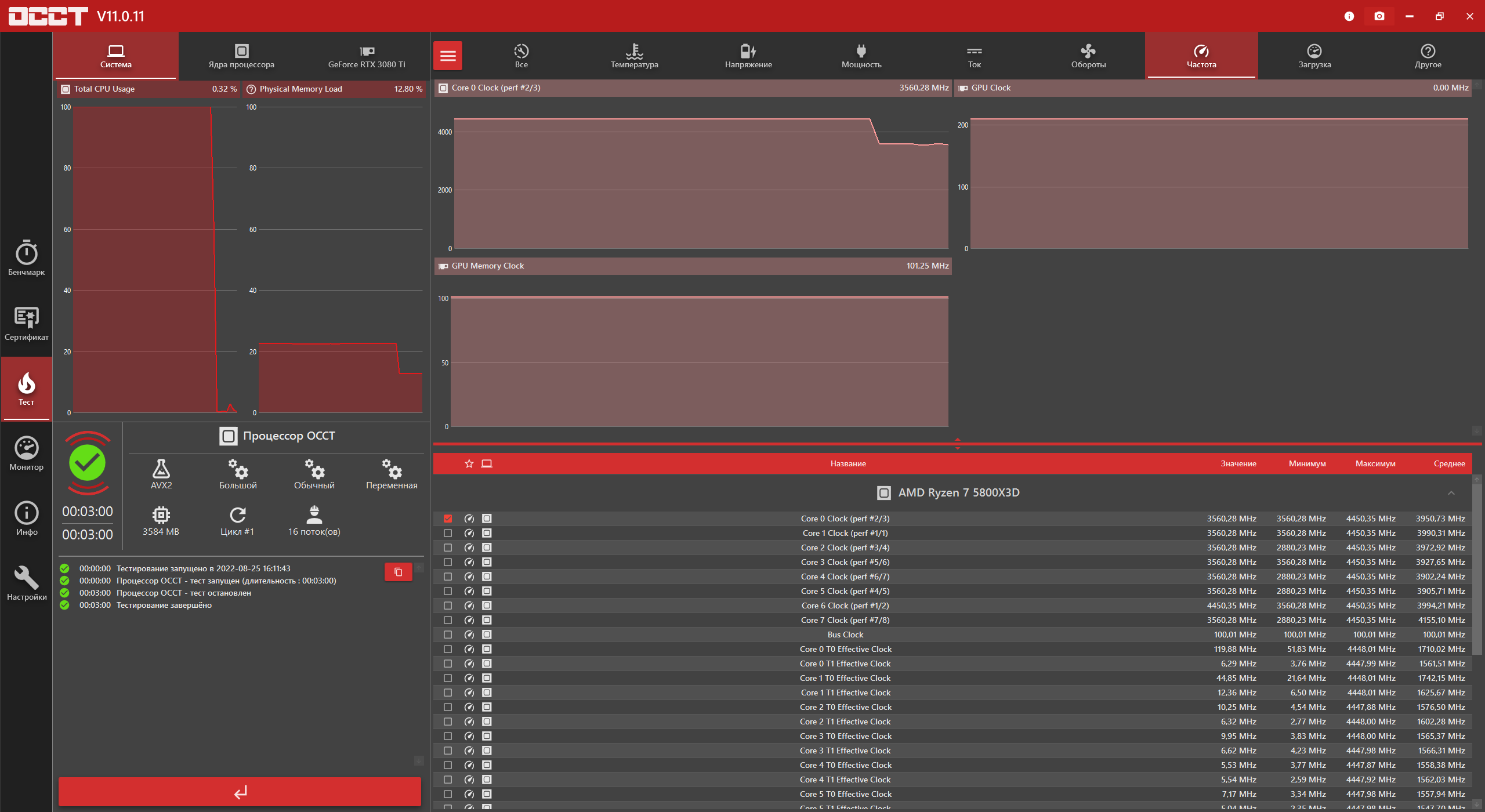Screen dimensions: 1485x812
Task: Collapse the AMD Ryzen 7 5800X3D group
Action: point(1451,493)
